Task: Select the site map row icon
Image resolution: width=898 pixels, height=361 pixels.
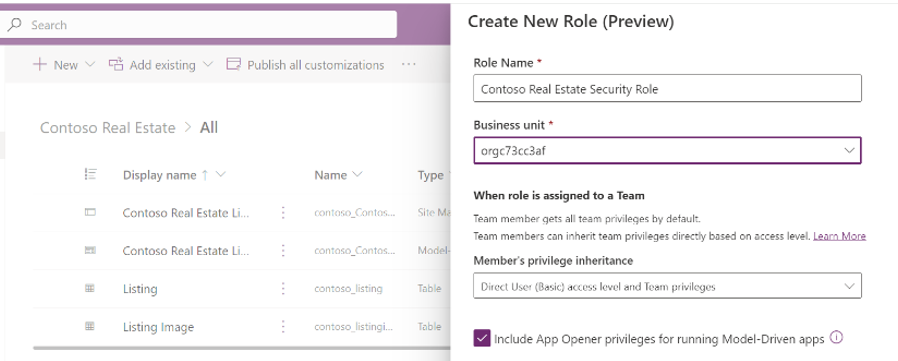Action: pos(90,213)
